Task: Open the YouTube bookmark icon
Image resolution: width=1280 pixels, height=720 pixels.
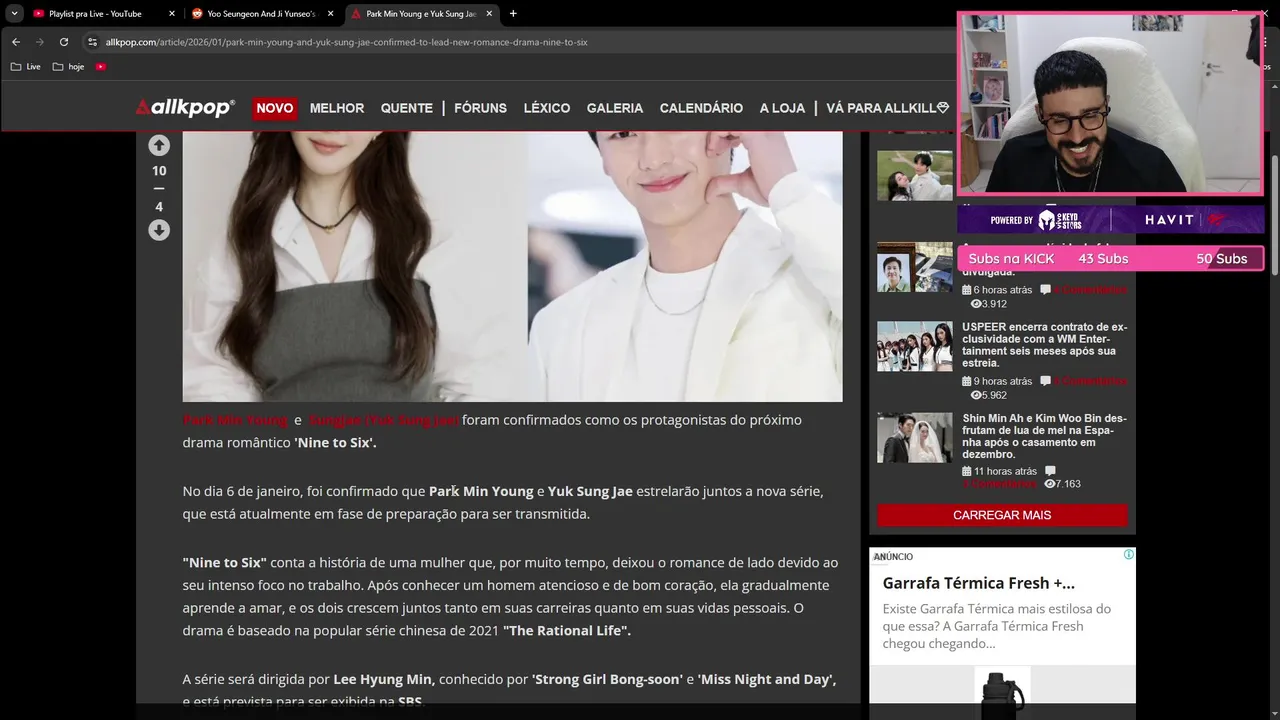Action: (101, 67)
